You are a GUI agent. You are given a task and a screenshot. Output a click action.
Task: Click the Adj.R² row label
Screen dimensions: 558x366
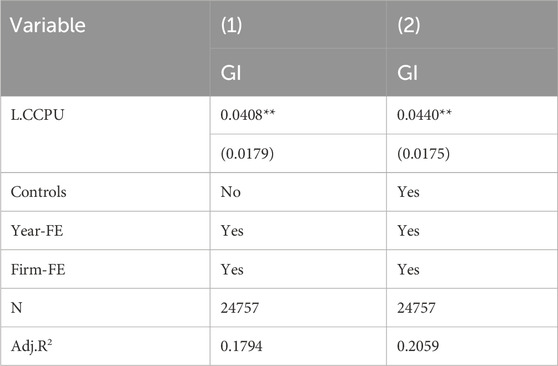(32, 346)
